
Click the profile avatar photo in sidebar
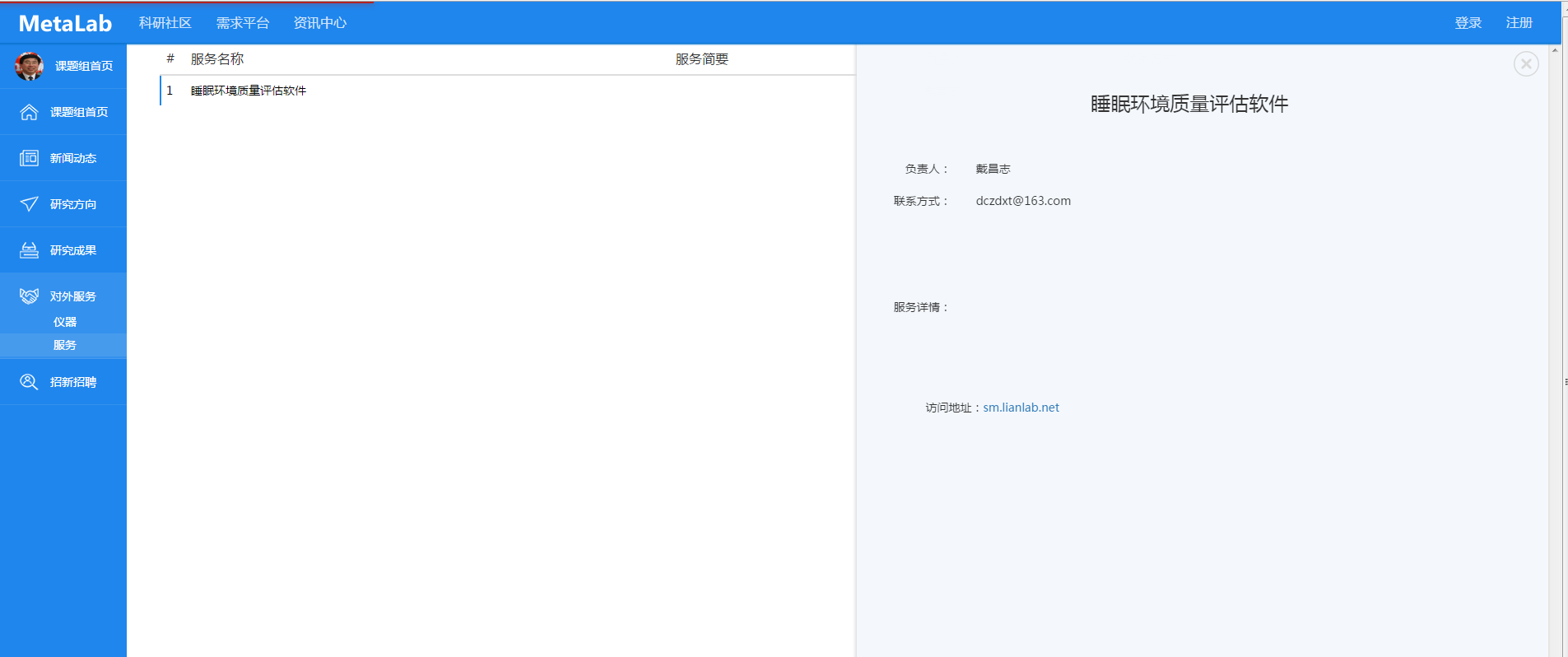(29, 66)
